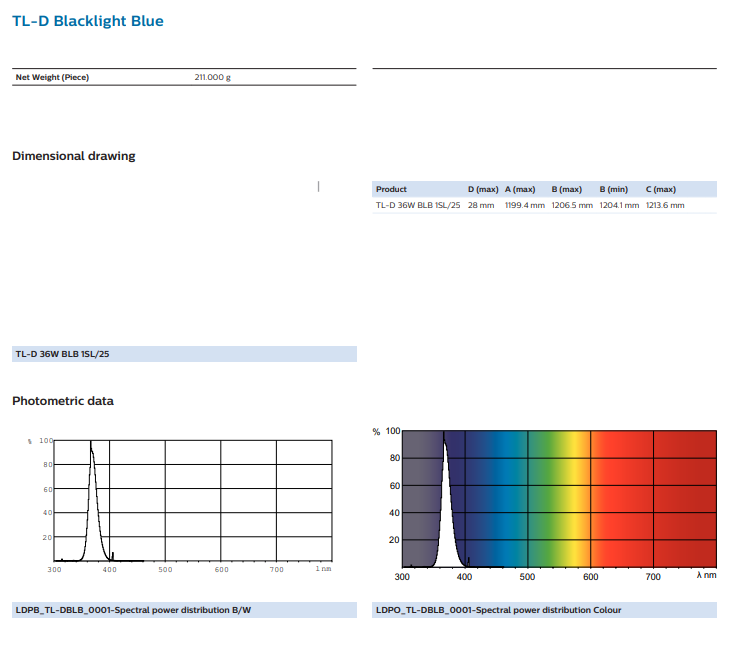Select the 'TL-D 36W BLB 1SL/25' table cell
730x646 pixels.
[x=418, y=205]
